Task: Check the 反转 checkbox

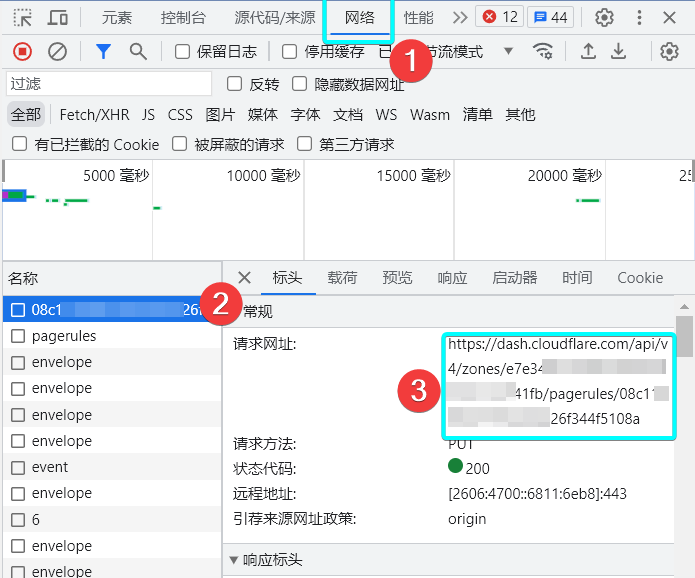Action: 234,84
